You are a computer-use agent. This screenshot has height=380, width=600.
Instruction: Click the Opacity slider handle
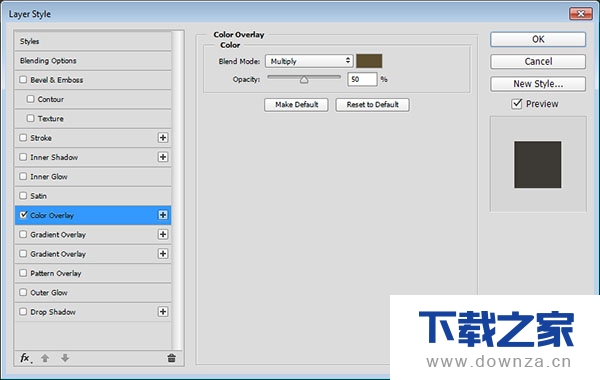(x=304, y=80)
